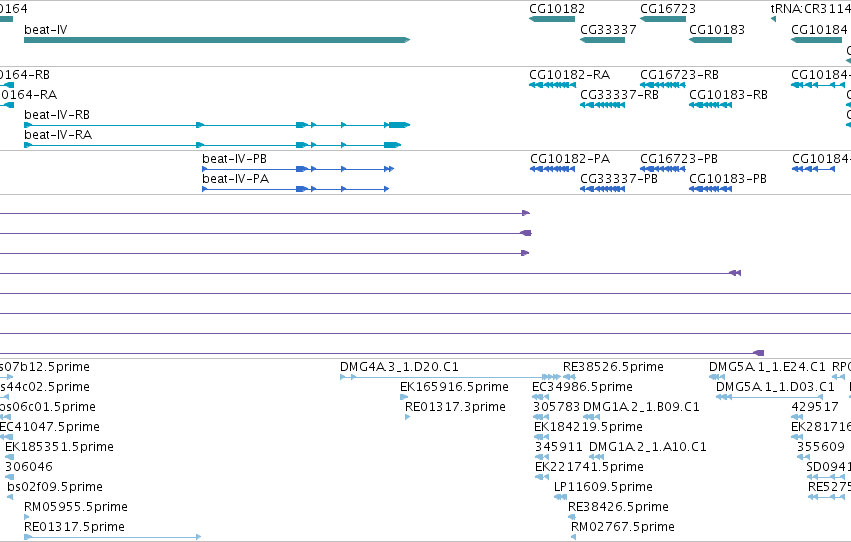Select the CG33337 gene bar
This screenshot has height=542, width=851.
602,40
